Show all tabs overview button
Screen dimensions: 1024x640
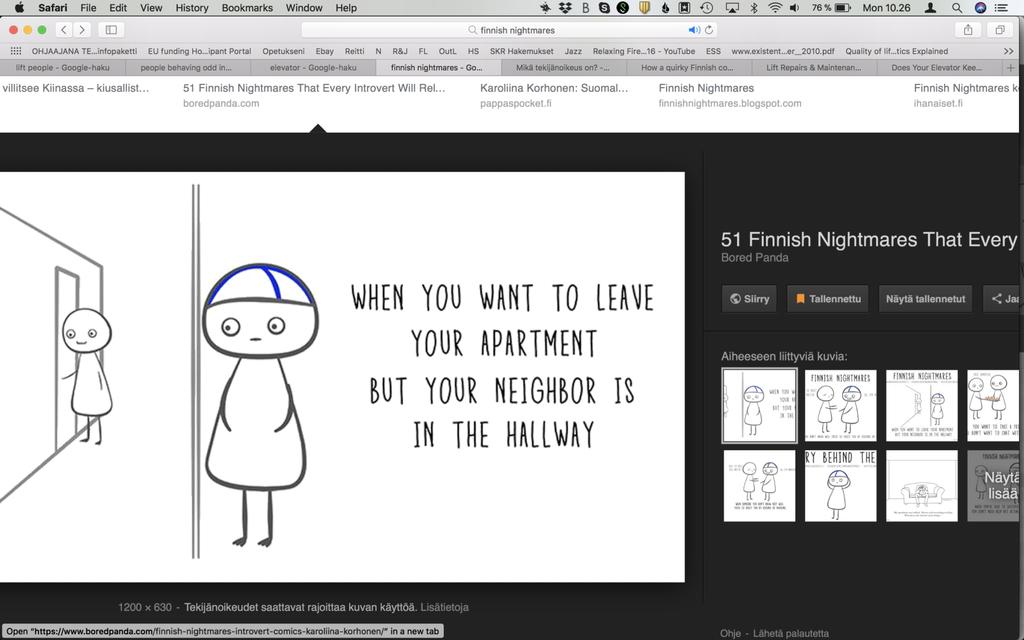pyautogui.click(x=1000, y=30)
